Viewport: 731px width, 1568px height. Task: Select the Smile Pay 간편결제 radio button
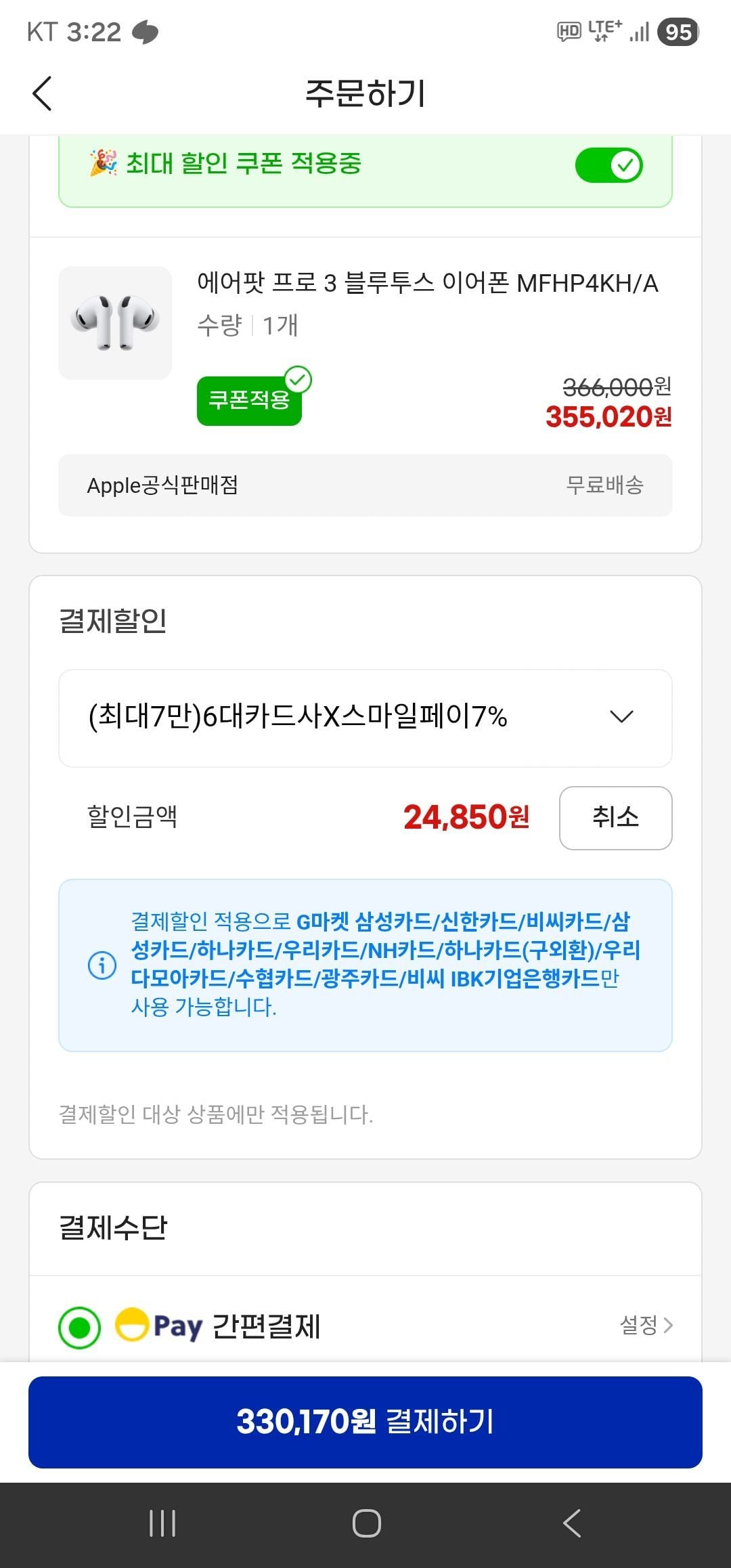tap(79, 1327)
